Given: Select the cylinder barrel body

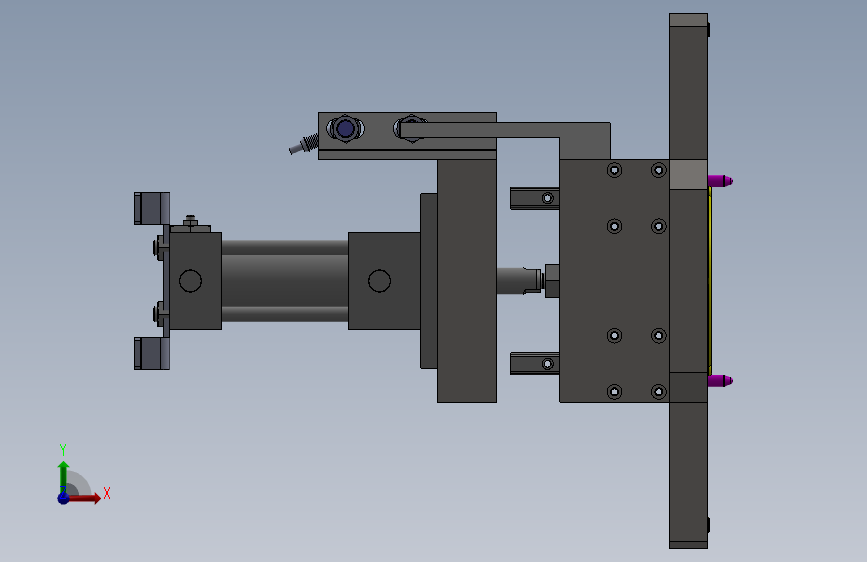Looking at the screenshot, I should [x=285, y=281].
